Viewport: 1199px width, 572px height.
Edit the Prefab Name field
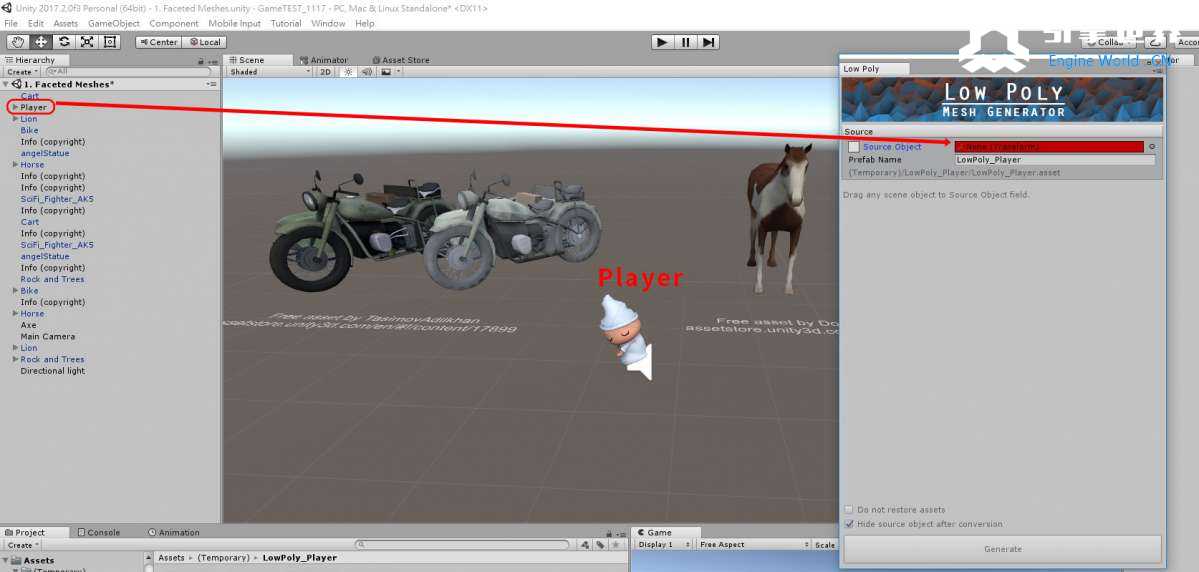click(x=1055, y=160)
